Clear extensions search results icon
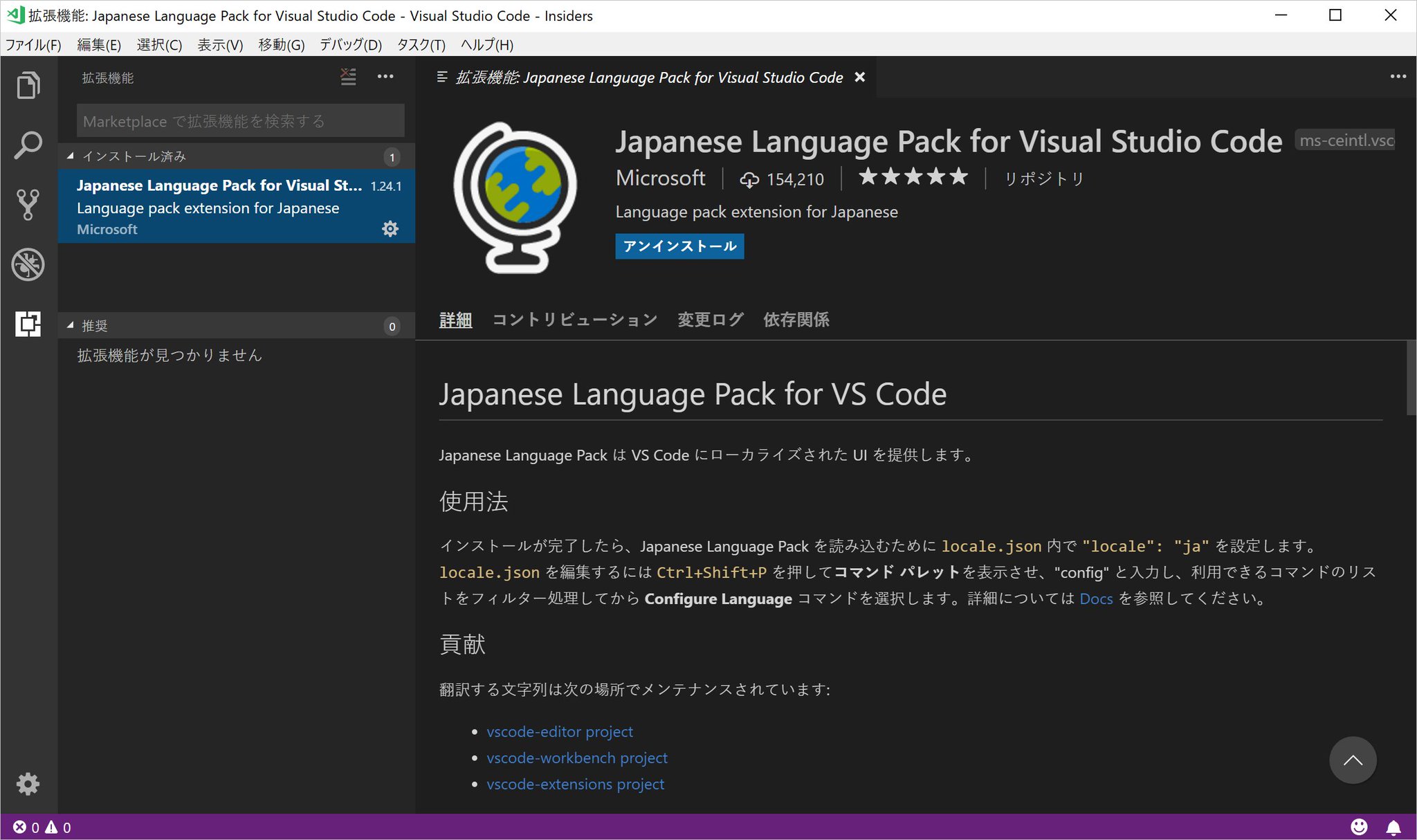The width and height of the screenshot is (1417, 840). coord(349,77)
